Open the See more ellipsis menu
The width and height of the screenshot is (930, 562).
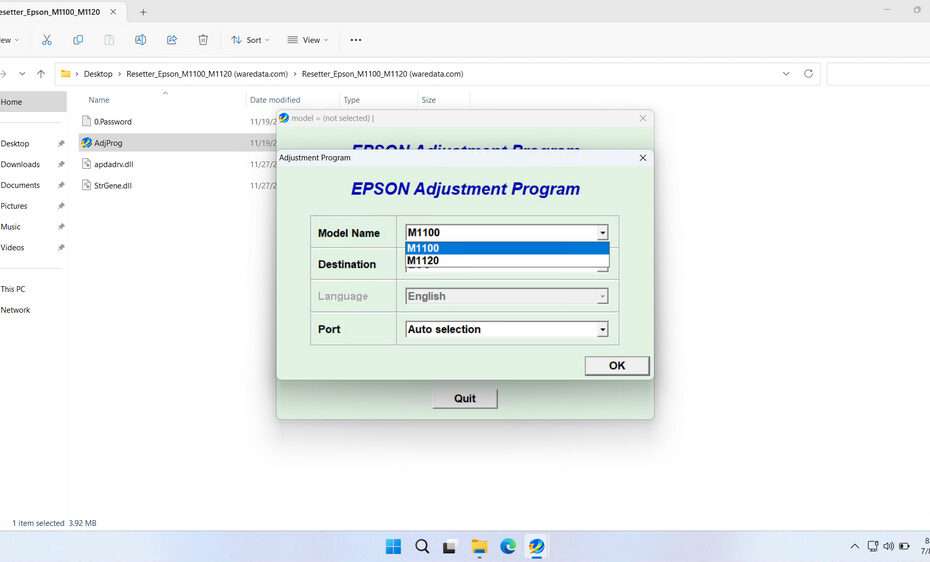tap(356, 40)
